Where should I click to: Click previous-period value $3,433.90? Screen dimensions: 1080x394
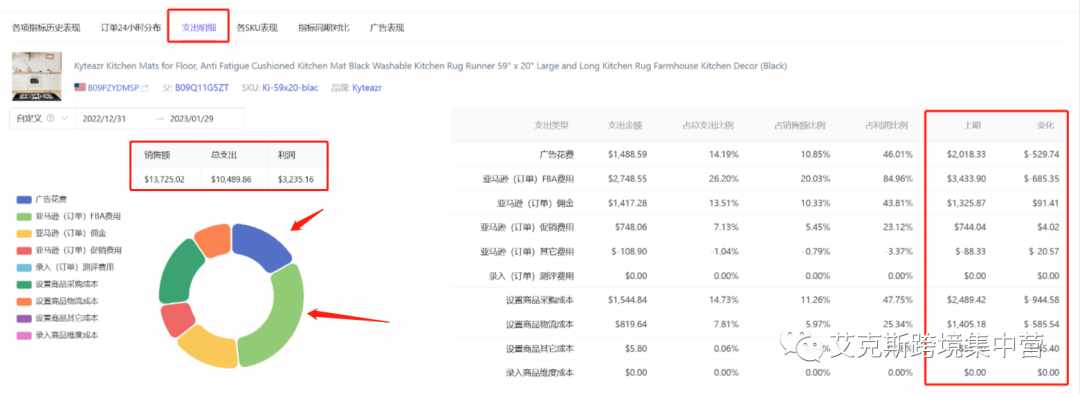(x=965, y=179)
